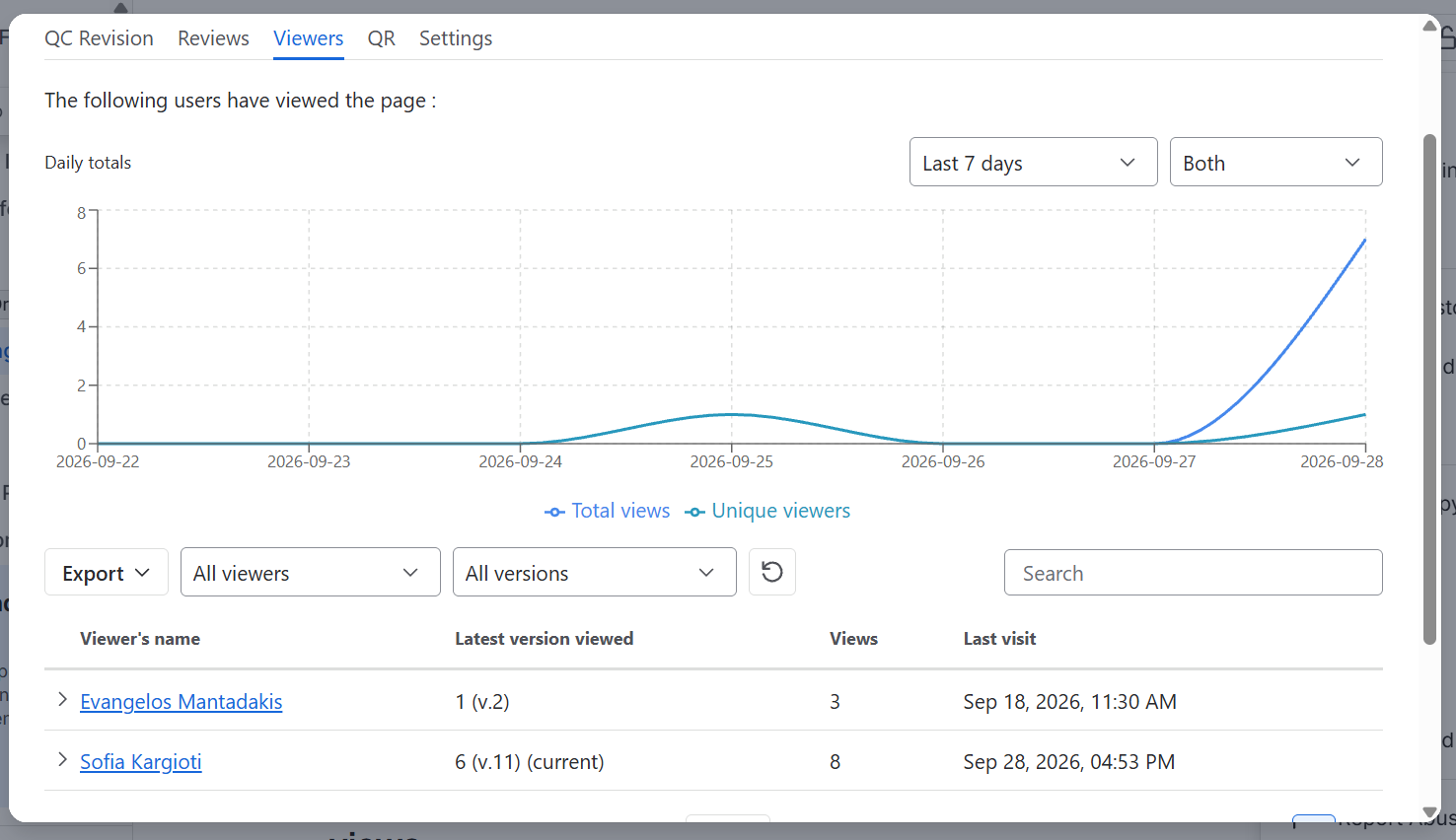1456x840 pixels.
Task: Switch to the Reviews tab
Action: (x=213, y=38)
